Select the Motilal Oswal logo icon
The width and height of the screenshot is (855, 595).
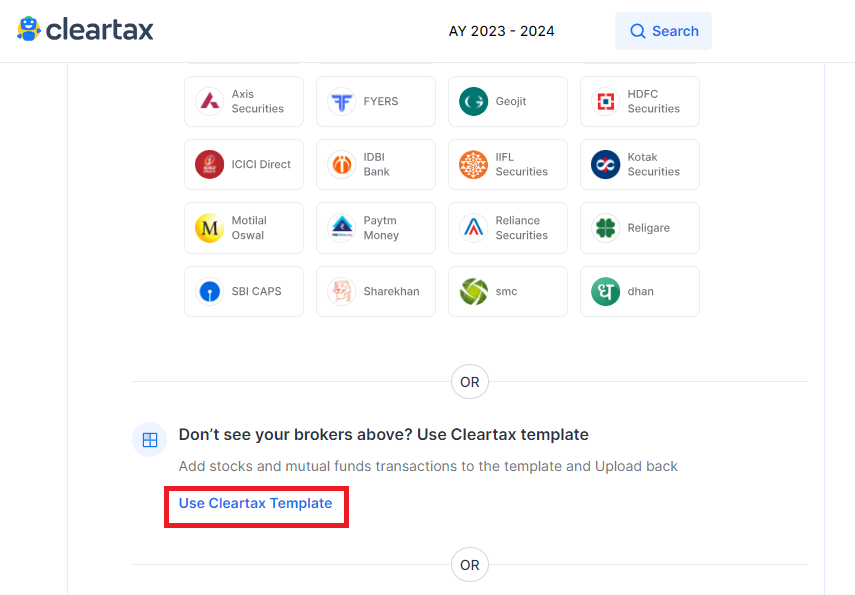(210, 228)
